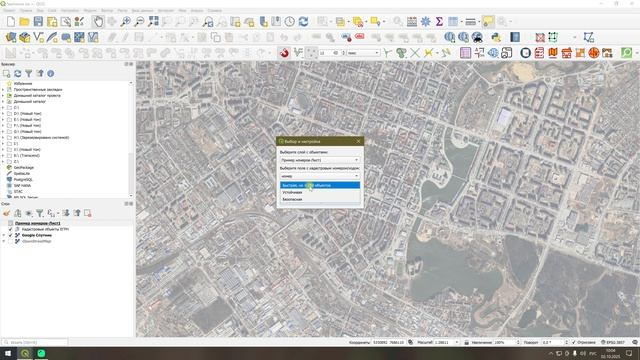Select highlighted first option in dropdown list

point(320,185)
